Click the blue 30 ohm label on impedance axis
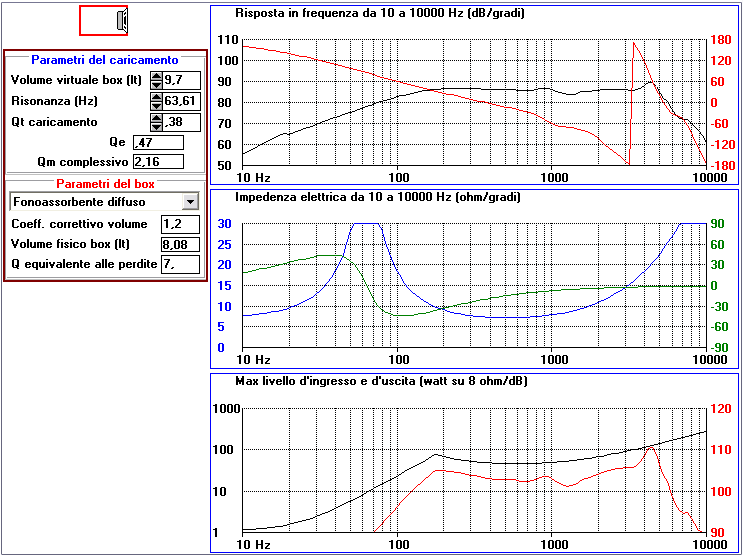 pos(225,224)
